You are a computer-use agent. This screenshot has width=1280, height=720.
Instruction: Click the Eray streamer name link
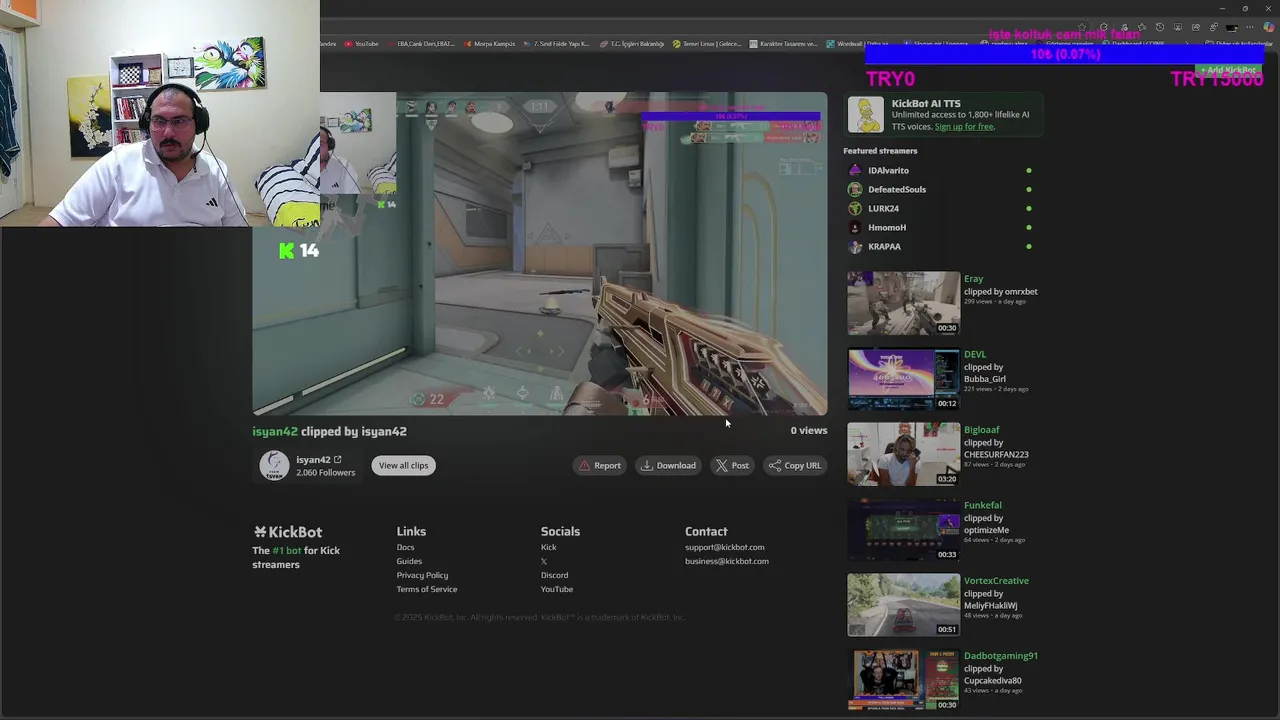[973, 279]
